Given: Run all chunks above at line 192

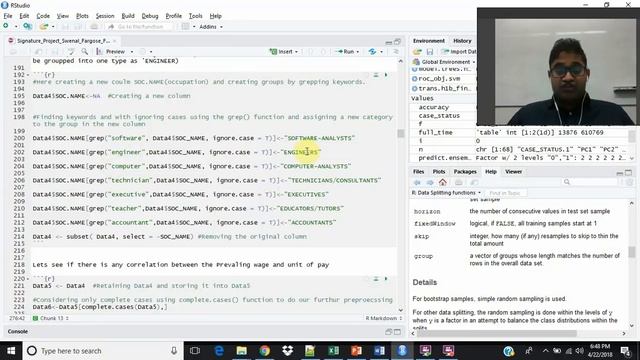Looking at the screenshot, I should click(x=376, y=75).
